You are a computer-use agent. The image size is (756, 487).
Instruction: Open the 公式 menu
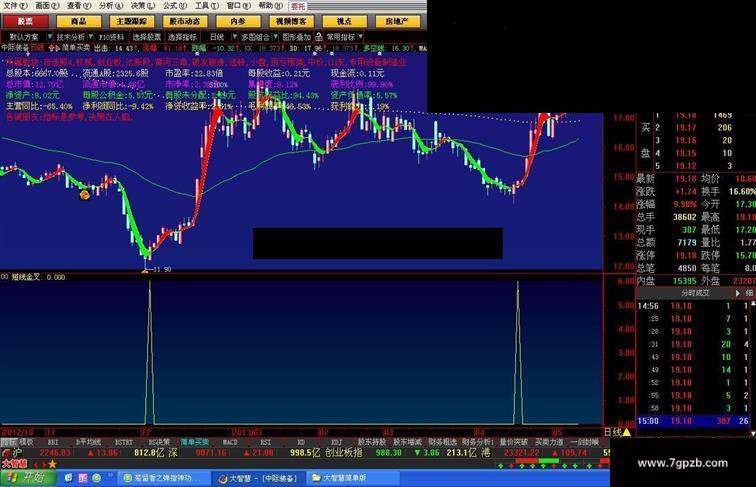coord(175,6)
